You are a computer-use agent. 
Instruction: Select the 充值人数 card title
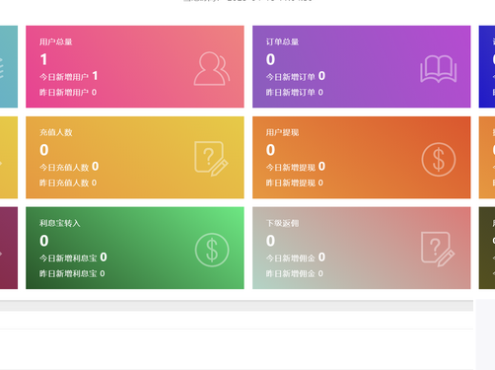[x=56, y=132]
